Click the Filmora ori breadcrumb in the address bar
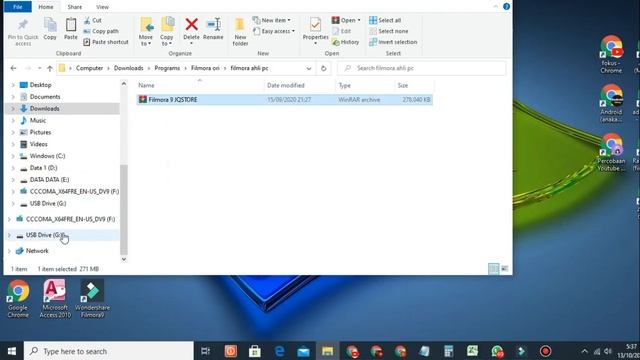640x360 pixels. pyautogui.click(x=205, y=68)
